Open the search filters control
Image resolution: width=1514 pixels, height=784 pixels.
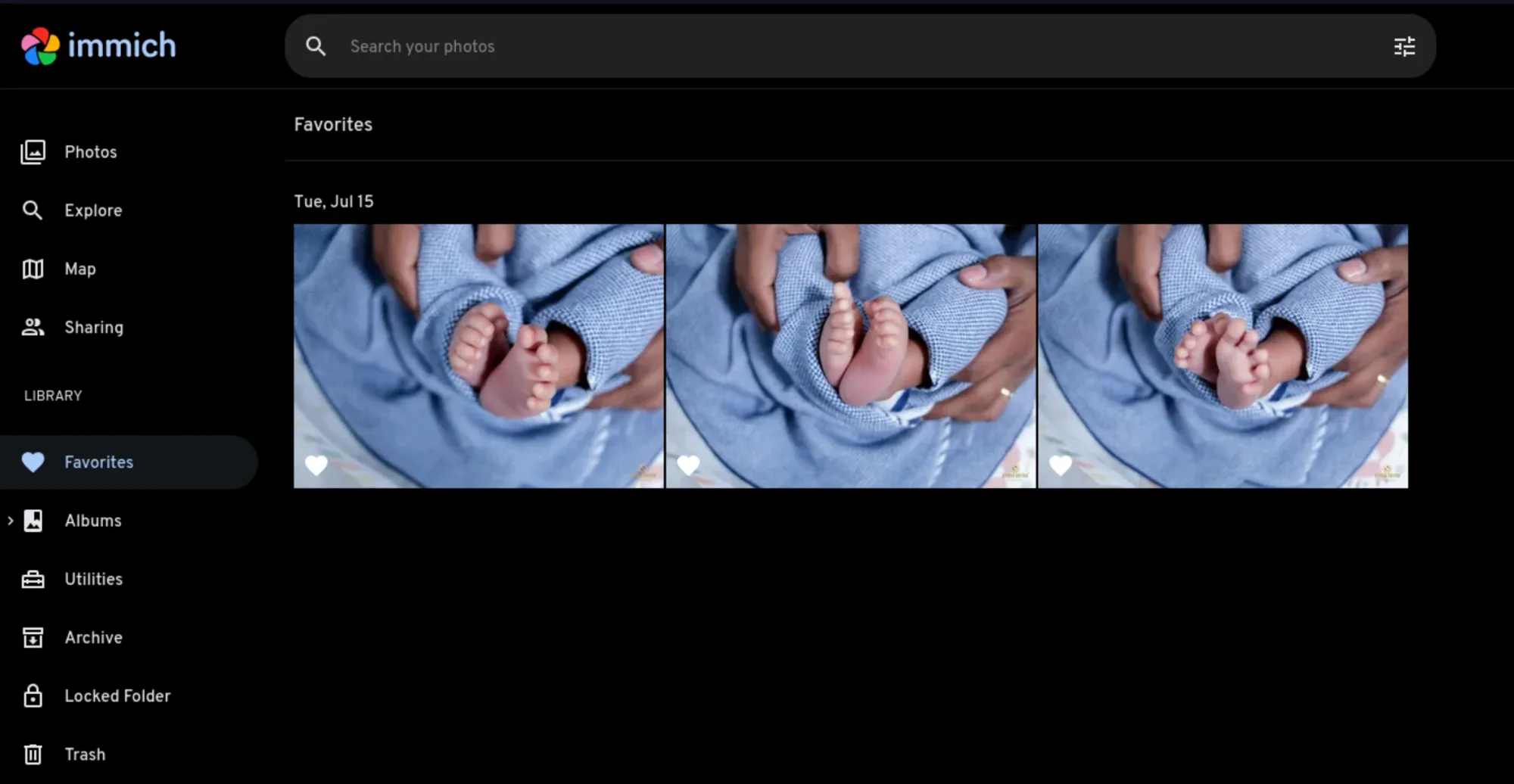pyautogui.click(x=1405, y=46)
